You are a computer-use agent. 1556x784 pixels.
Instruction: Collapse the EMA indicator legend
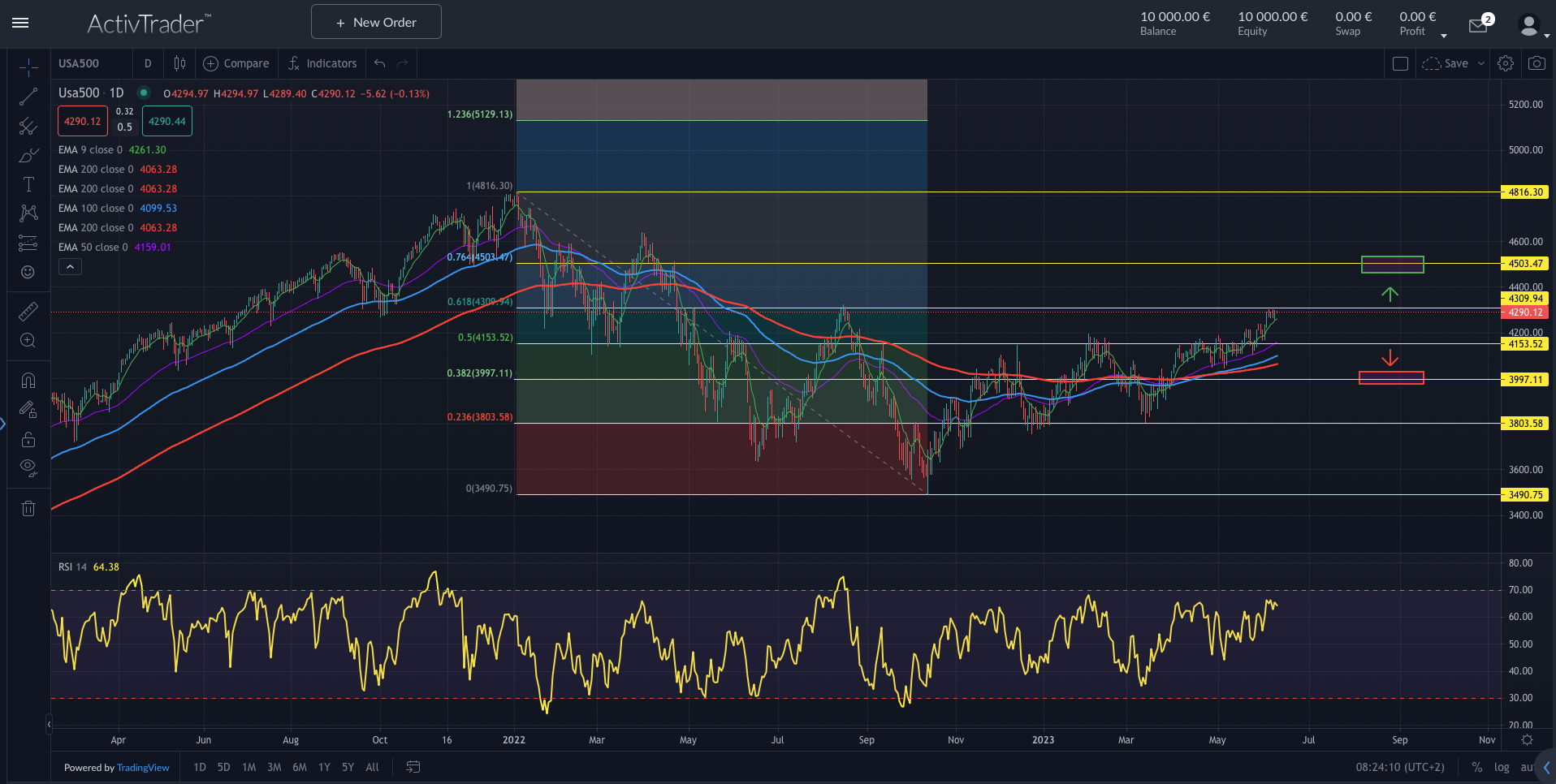(x=70, y=266)
